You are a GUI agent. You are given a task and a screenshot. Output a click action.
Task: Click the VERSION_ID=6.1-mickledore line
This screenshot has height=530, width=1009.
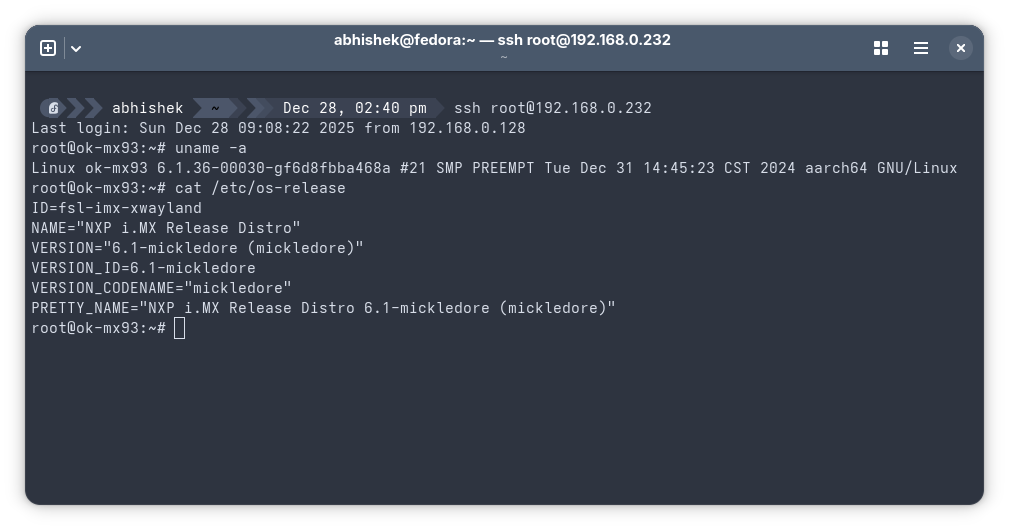(143, 268)
